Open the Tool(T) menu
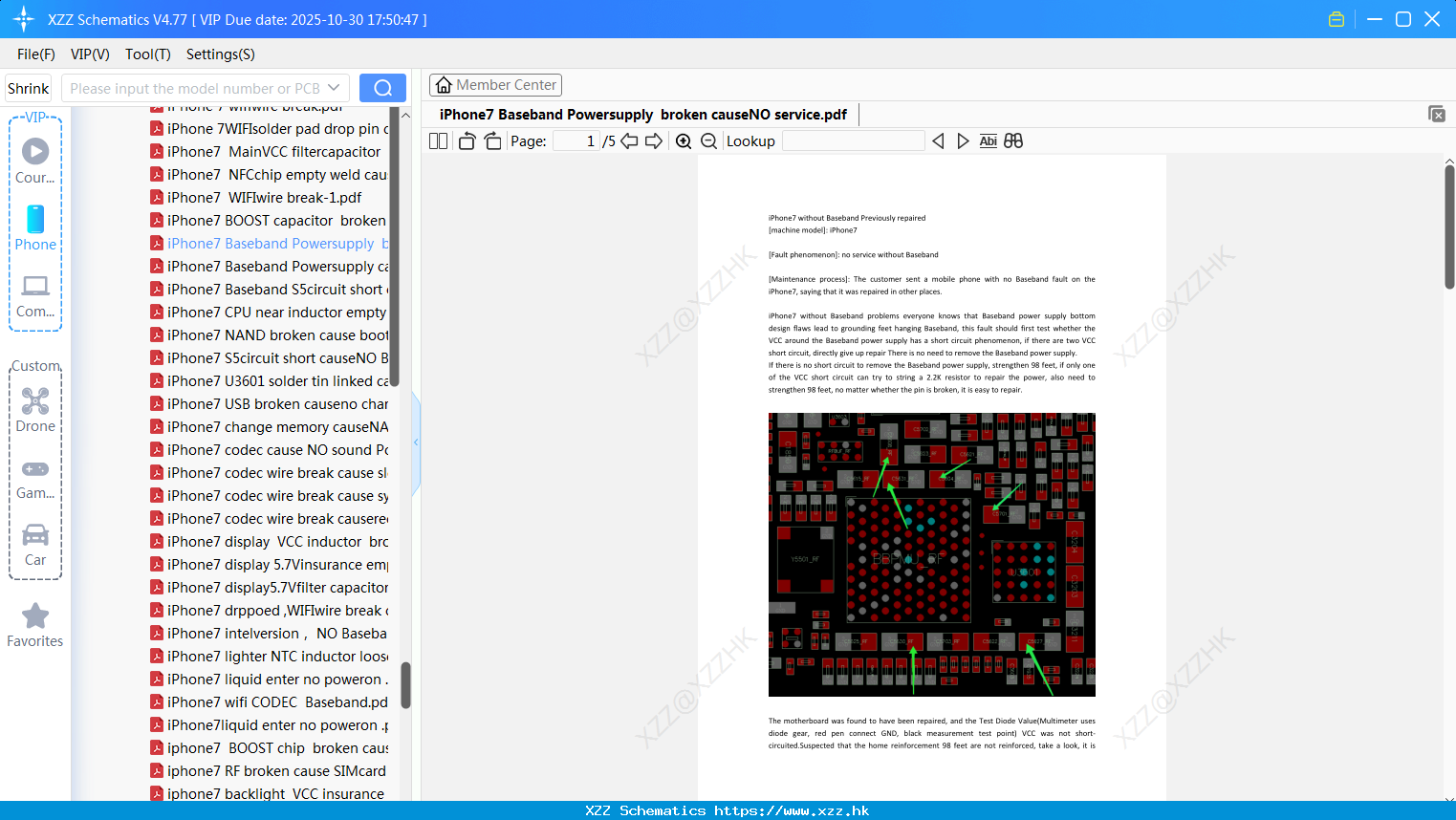 [x=148, y=54]
